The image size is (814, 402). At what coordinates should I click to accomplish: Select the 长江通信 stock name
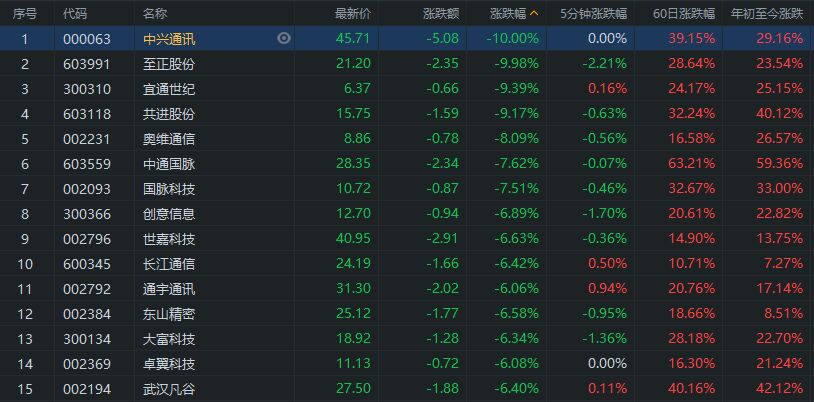click(169, 263)
